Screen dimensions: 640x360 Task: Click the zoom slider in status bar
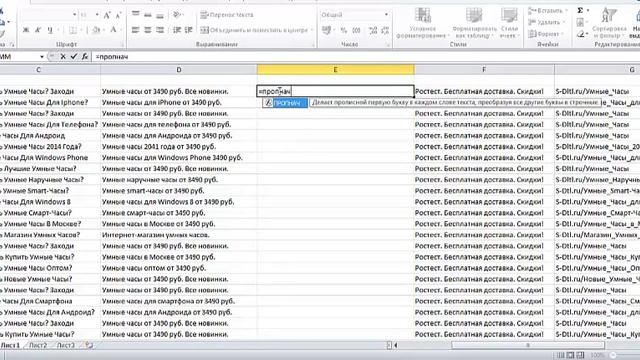[613, 356]
